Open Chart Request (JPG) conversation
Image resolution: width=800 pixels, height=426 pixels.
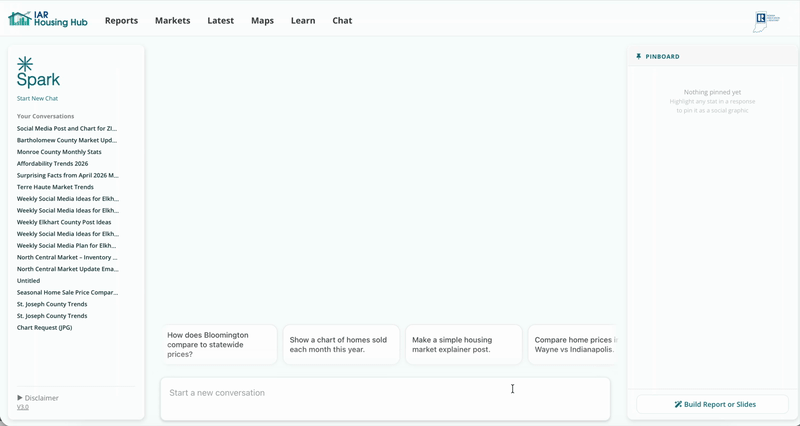coord(44,328)
